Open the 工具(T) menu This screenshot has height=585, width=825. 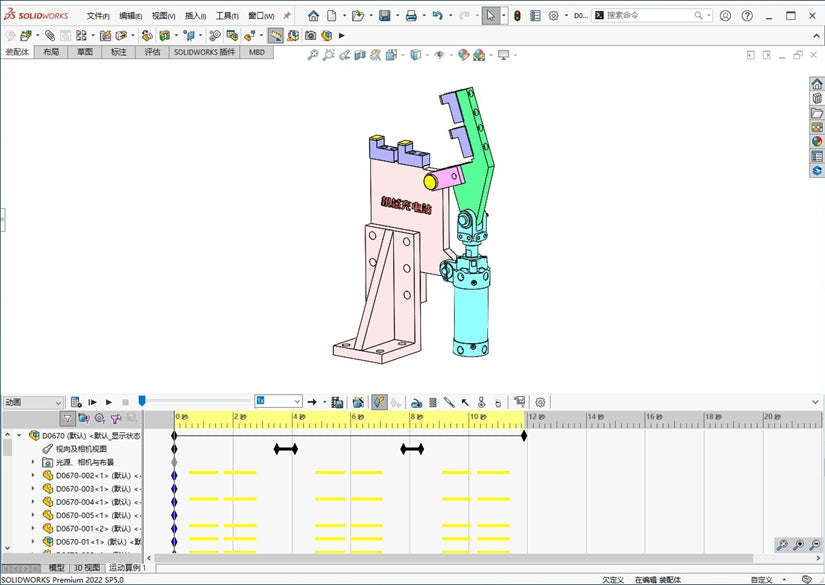click(x=227, y=16)
